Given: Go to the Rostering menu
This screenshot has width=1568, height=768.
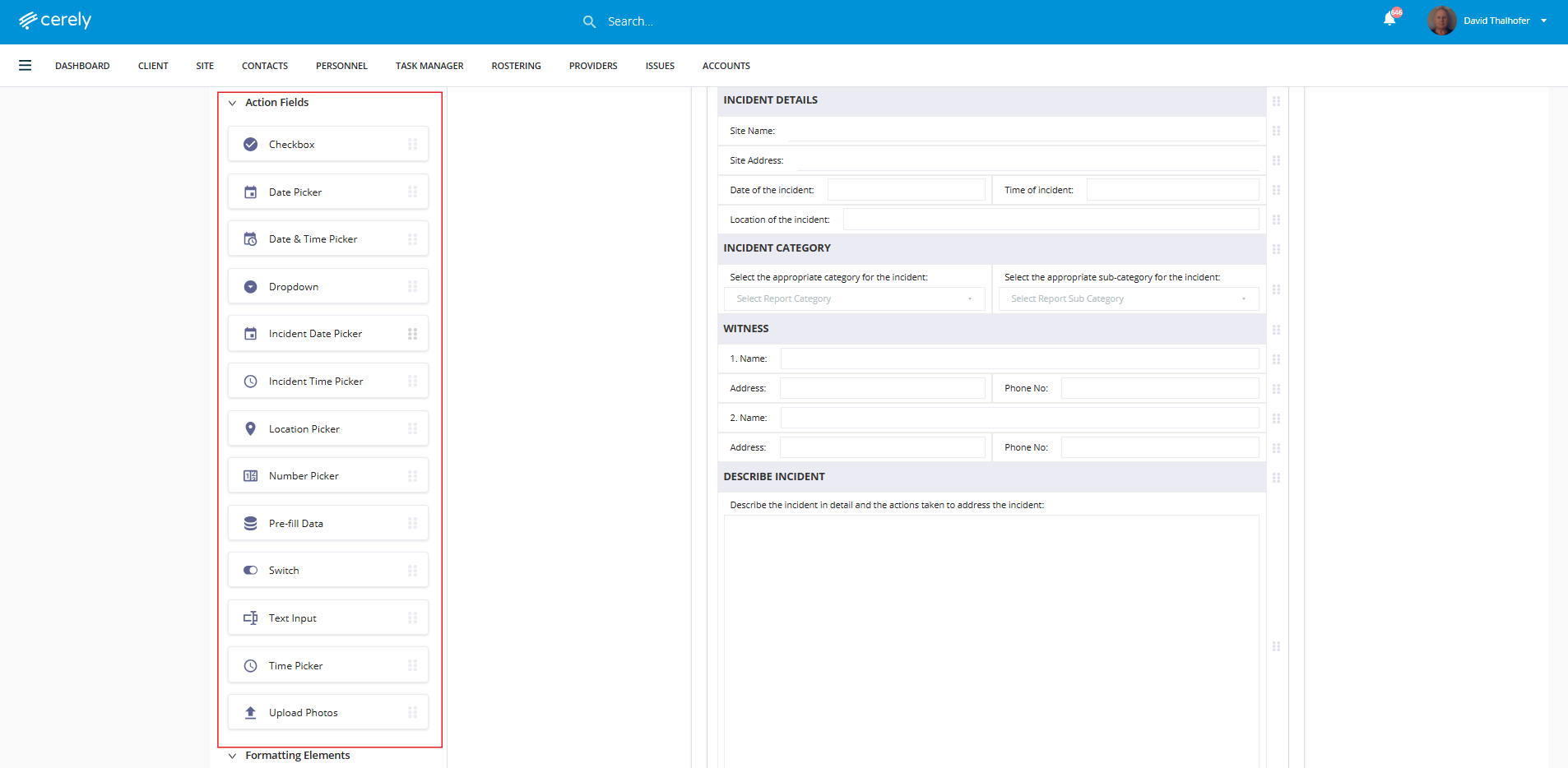Looking at the screenshot, I should pyautogui.click(x=516, y=66).
